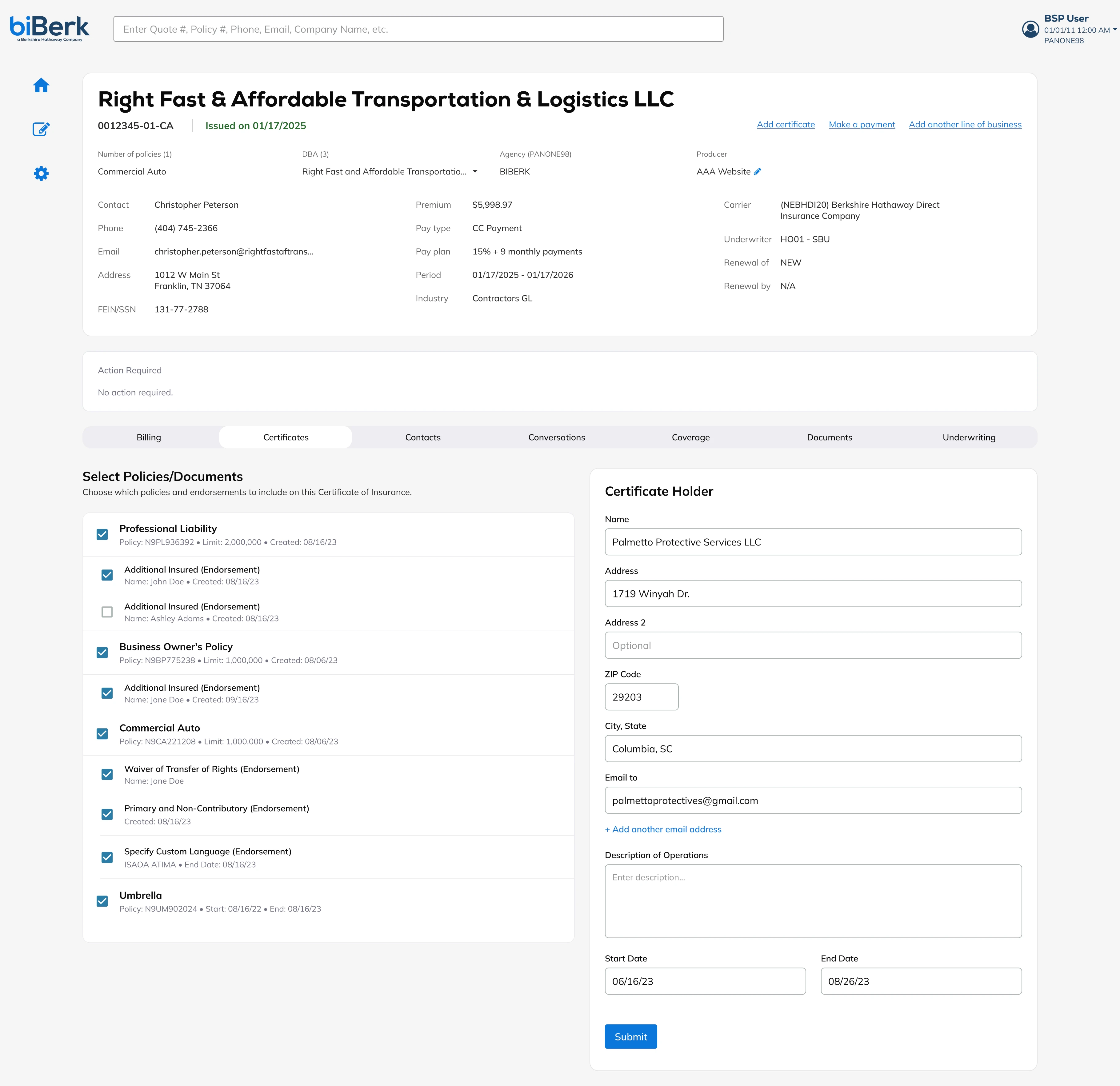
Task: Click the No action required message
Action: (135, 393)
